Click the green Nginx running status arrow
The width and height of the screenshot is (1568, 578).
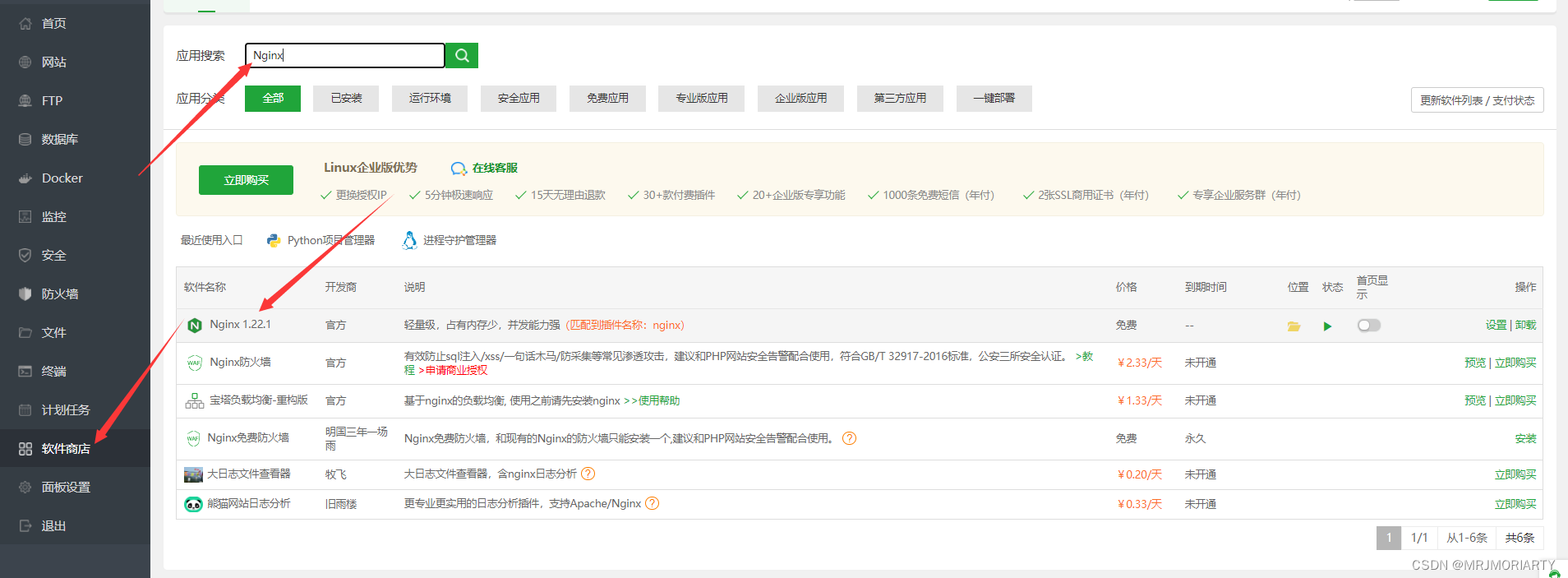(1327, 326)
